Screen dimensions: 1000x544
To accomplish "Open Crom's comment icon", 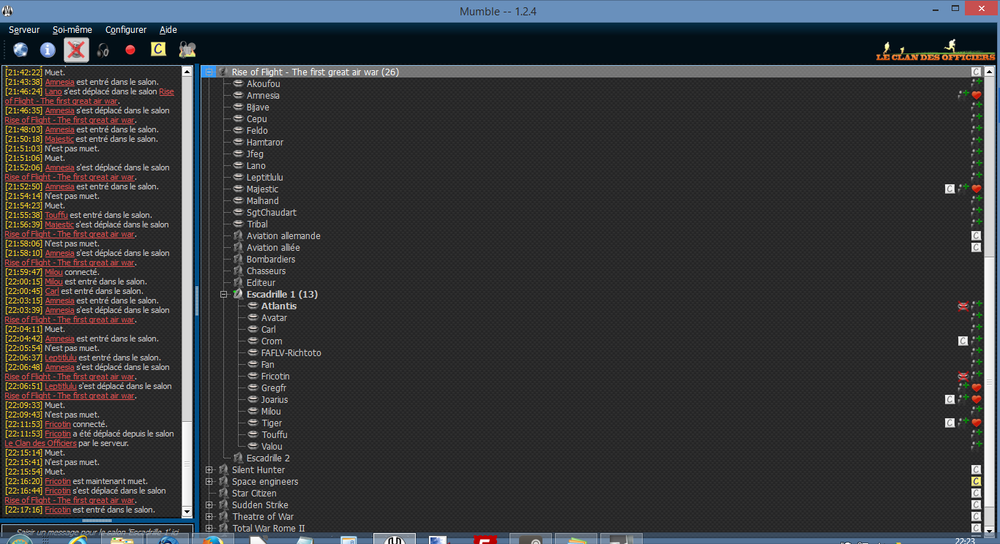I will click(963, 341).
